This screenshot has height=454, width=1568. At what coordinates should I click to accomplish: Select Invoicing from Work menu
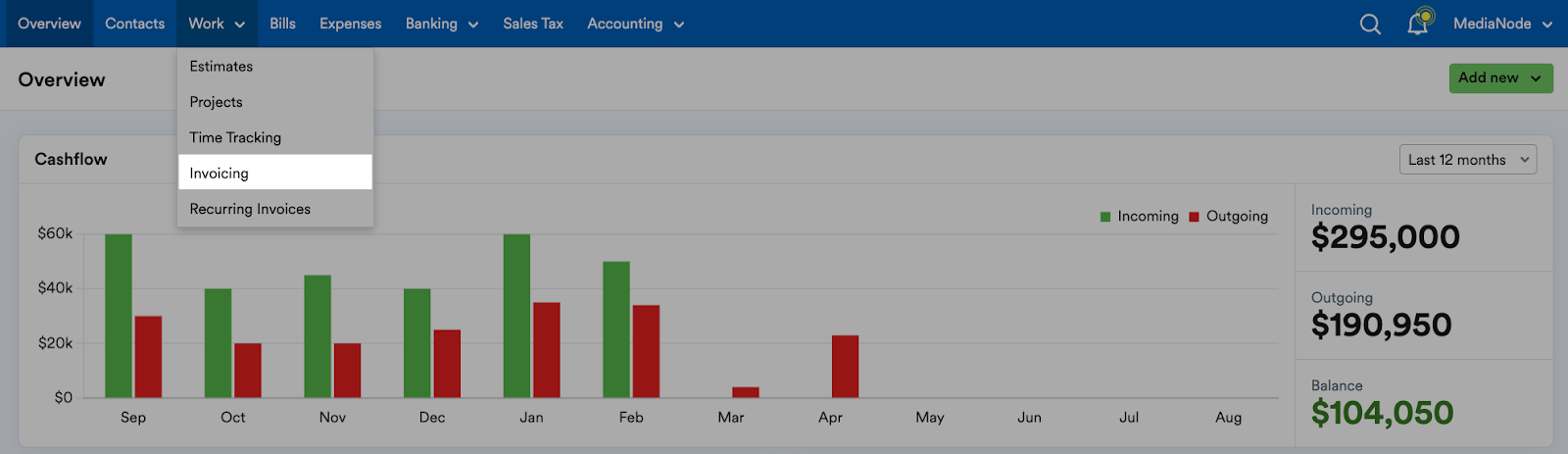tap(274, 173)
